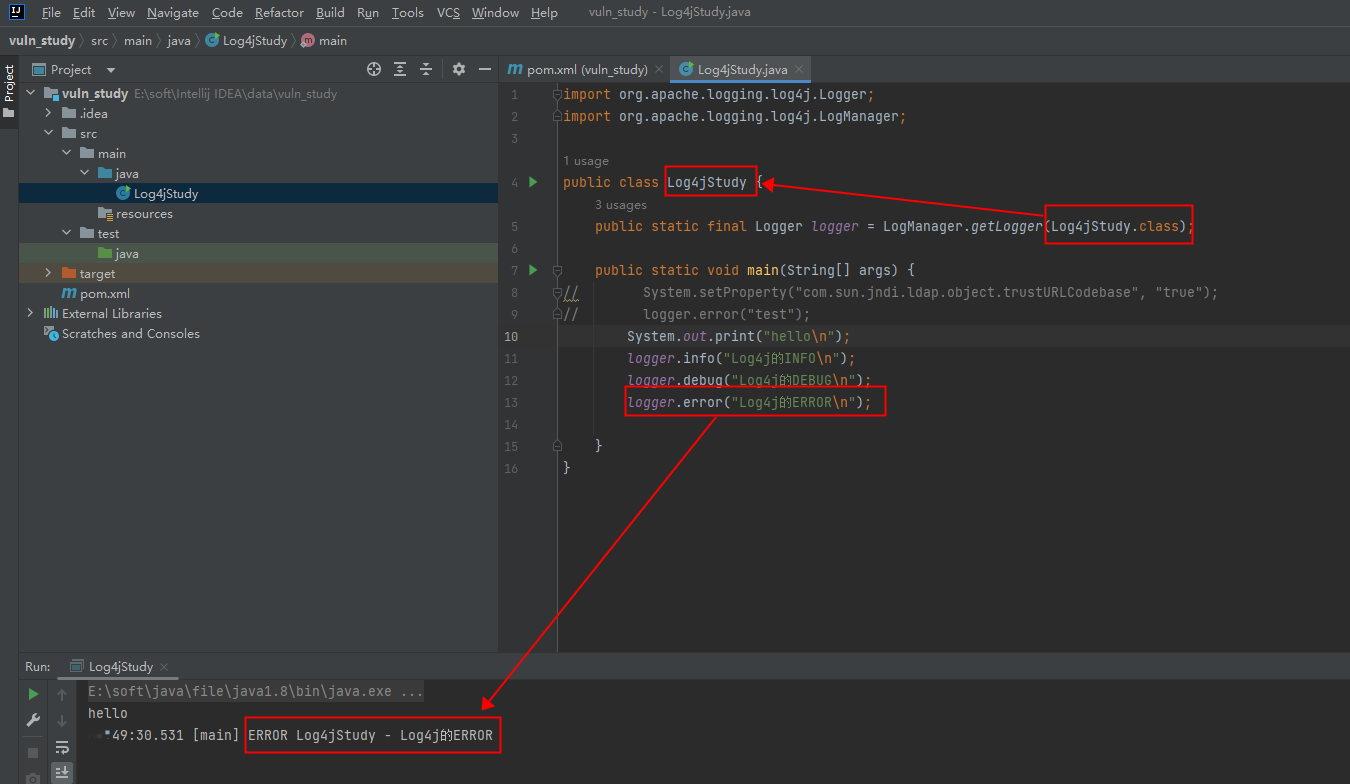Toggle soft-wrap icon in Run console
The image size is (1350, 784).
tap(62, 747)
